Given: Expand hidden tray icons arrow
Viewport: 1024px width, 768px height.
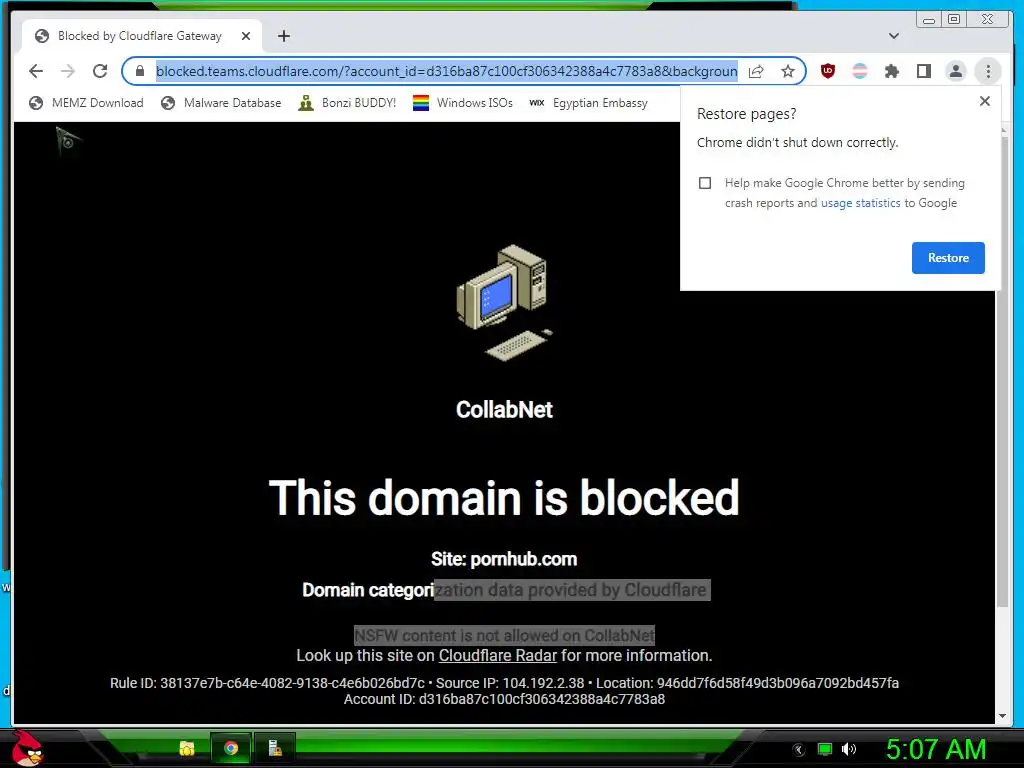Looking at the screenshot, I should click(798, 750).
